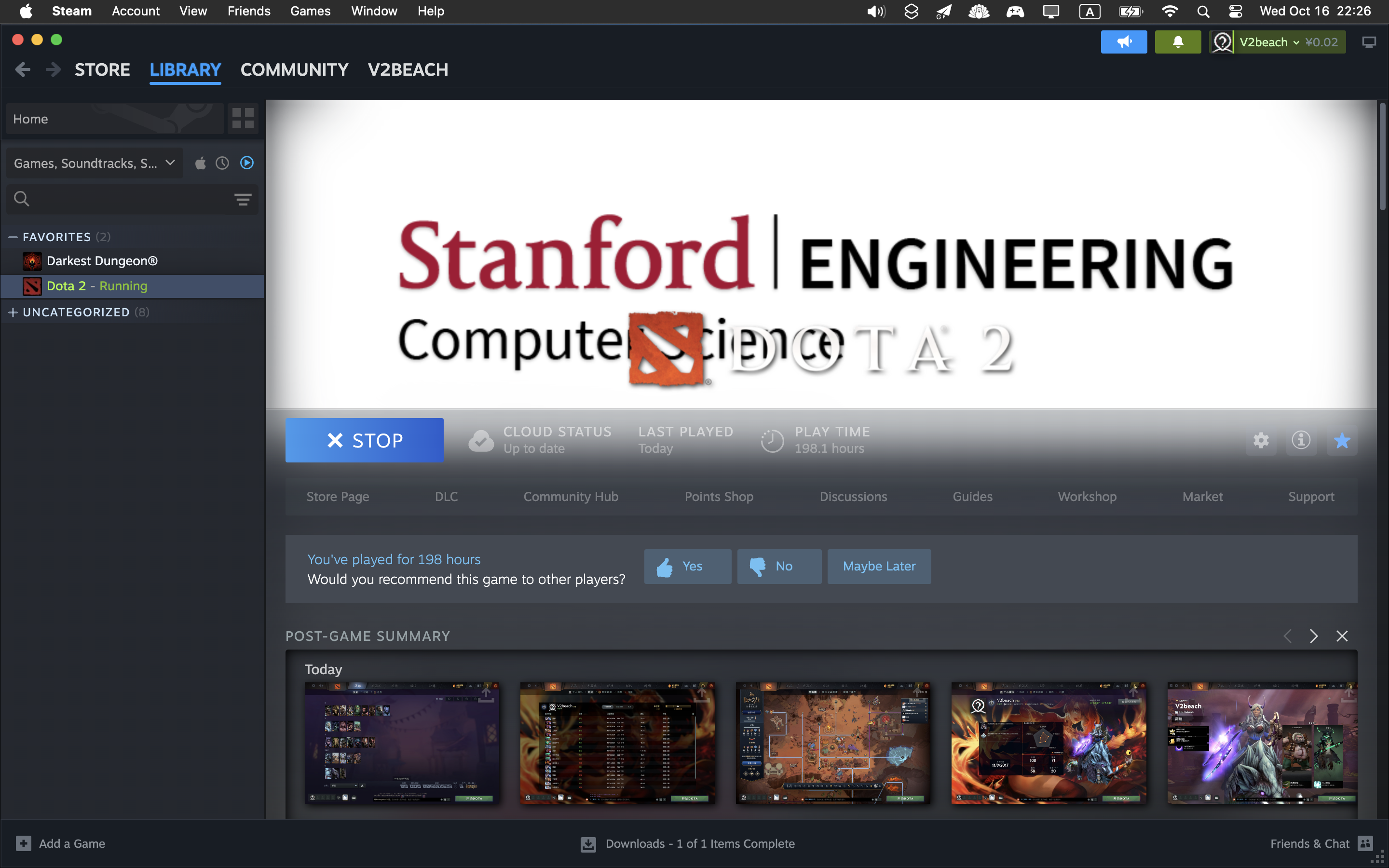Go to the LIBRARY tab
1389x868 pixels.
pyautogui.click(x=185, y=70)
